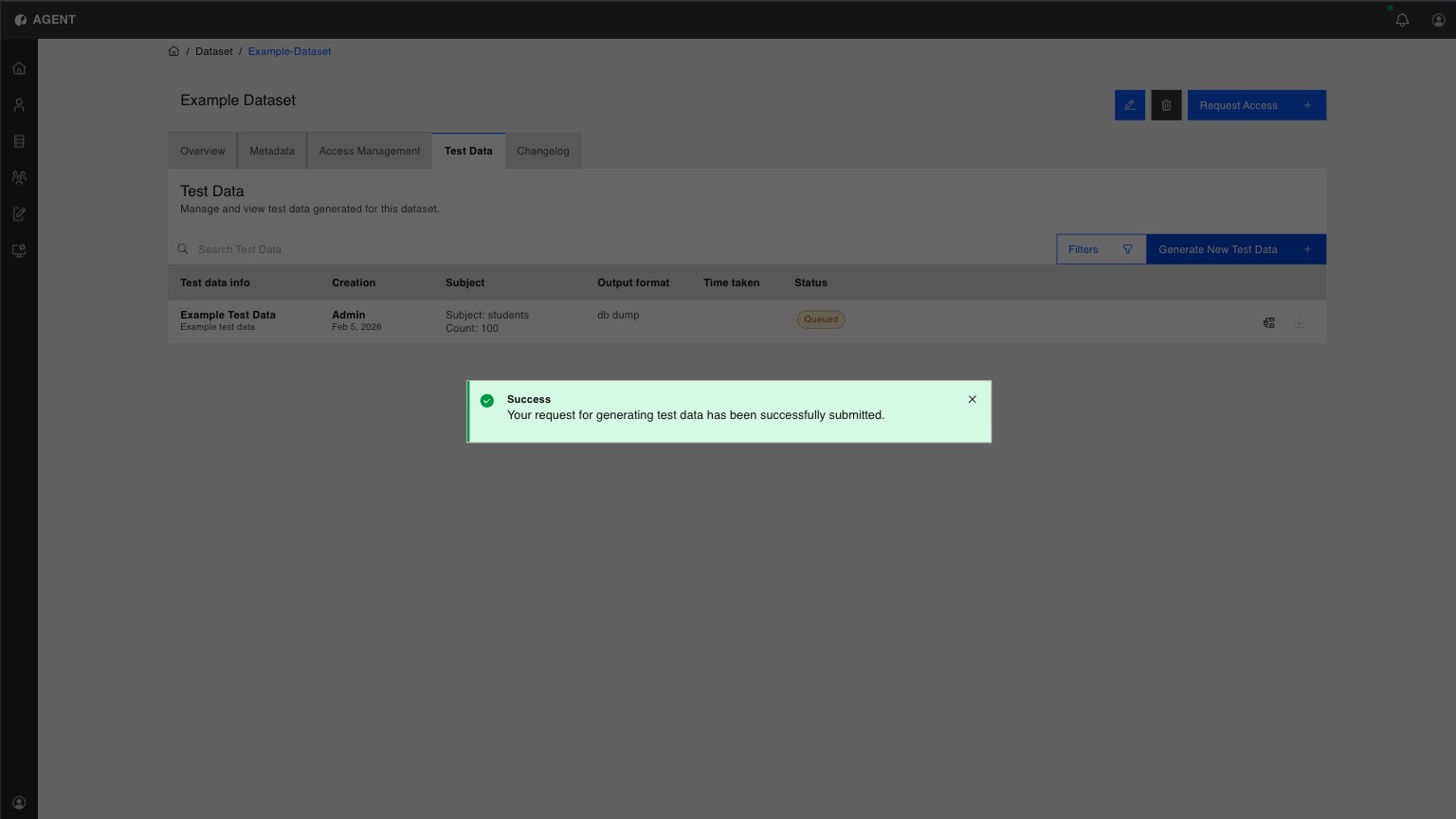Click the Feb 5, 2026 date text
1456x819 pixels.
pyautogui.click(x=356, y=327)
